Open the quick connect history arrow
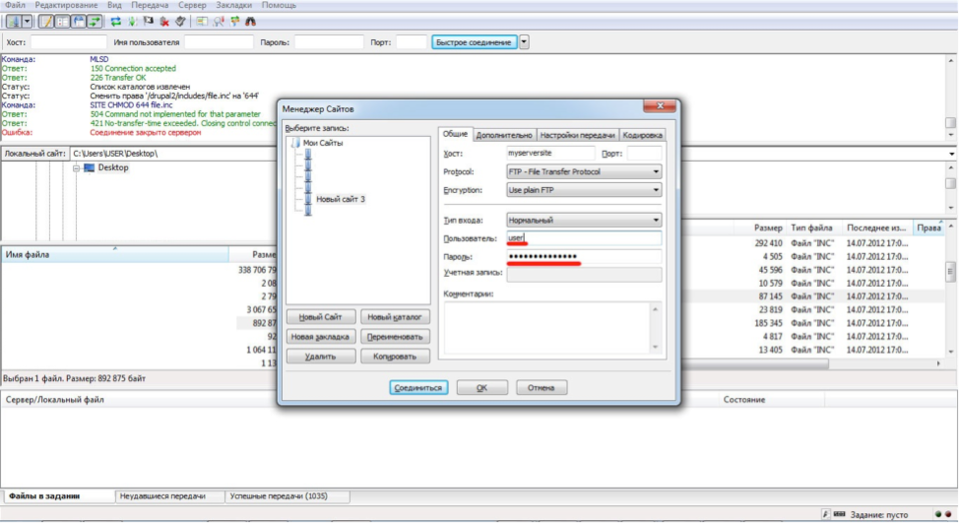 524,42
